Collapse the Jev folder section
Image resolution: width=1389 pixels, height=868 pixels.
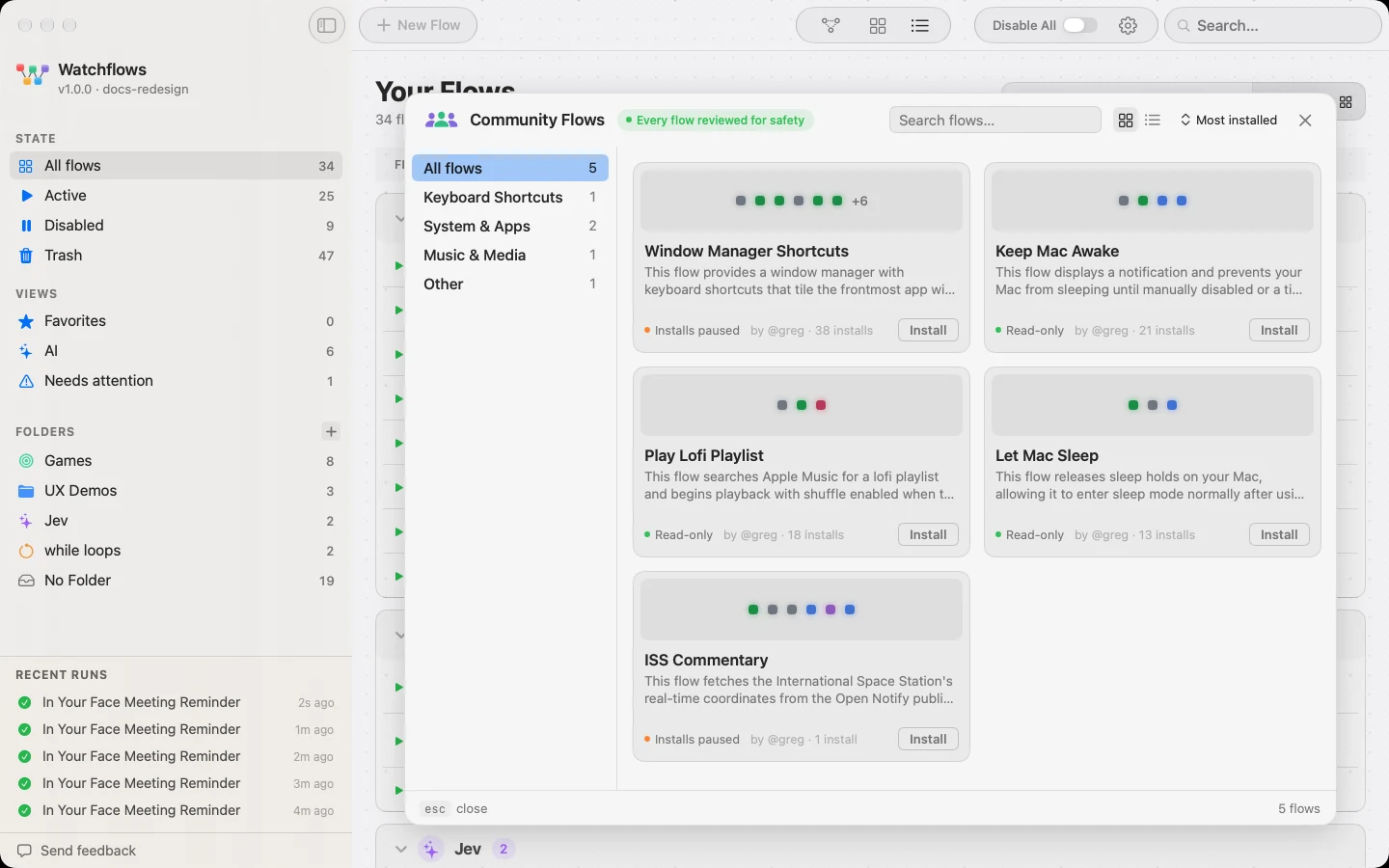400,849
